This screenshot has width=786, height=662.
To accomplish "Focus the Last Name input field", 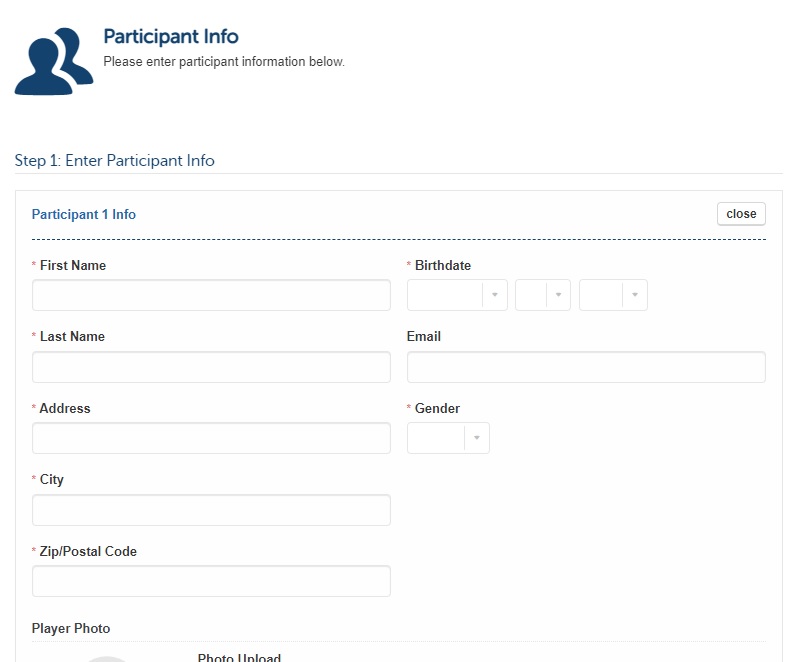I will tap(211, 367).
